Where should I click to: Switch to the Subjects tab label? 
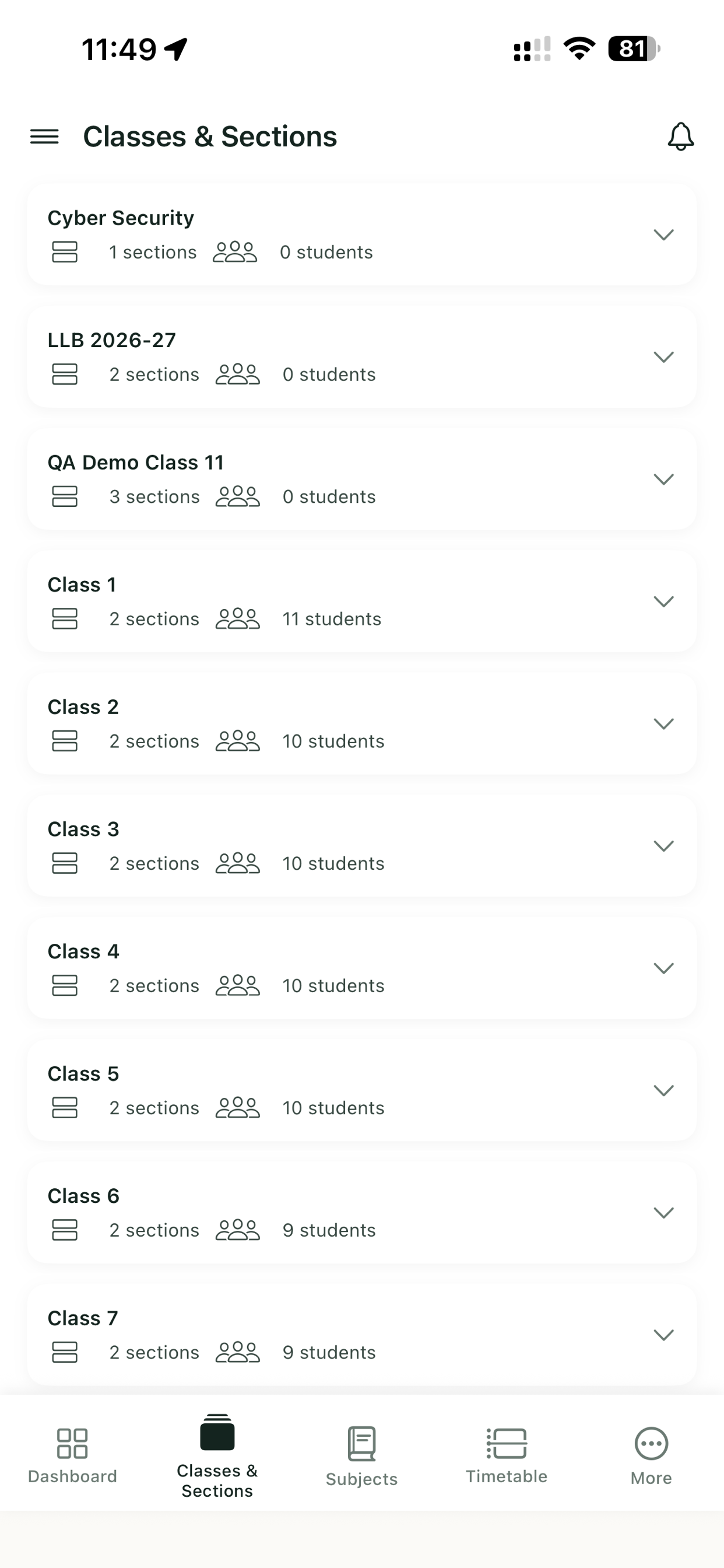click(362, 1479)
